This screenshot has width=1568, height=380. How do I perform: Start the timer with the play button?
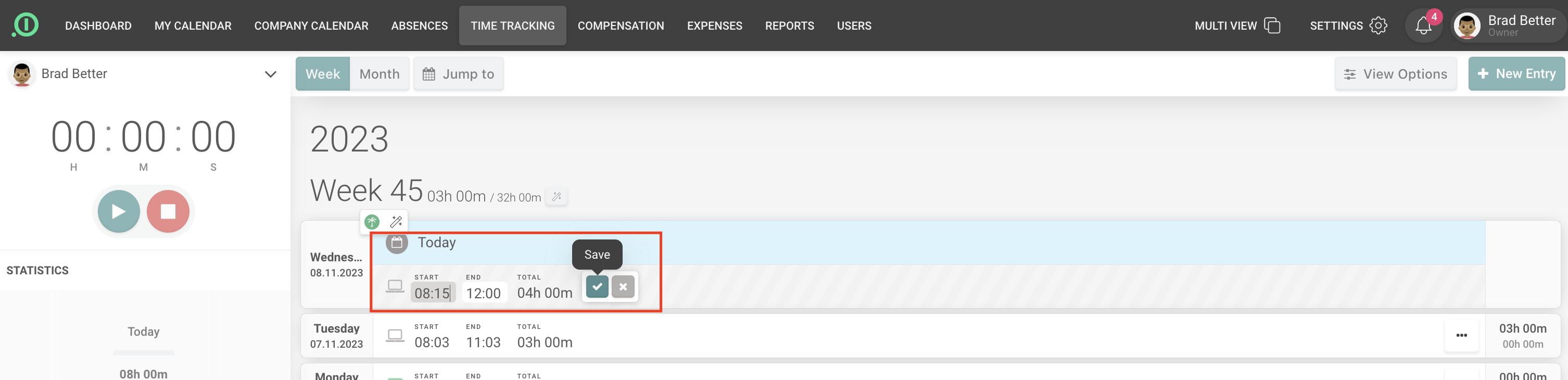(x=119, y=211)
